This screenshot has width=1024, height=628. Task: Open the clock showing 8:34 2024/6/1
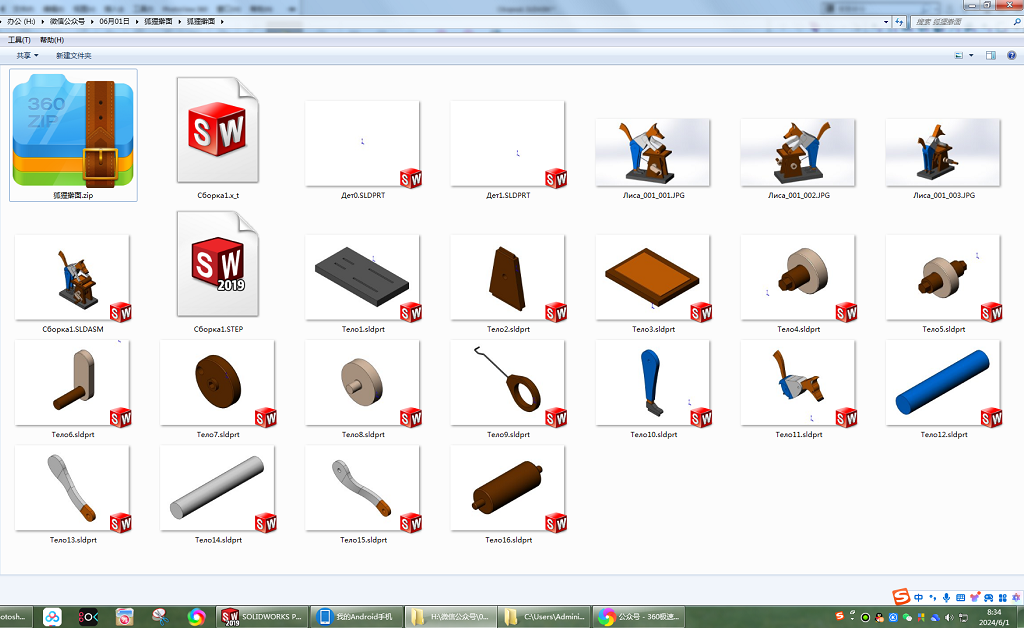click(994, 617)
